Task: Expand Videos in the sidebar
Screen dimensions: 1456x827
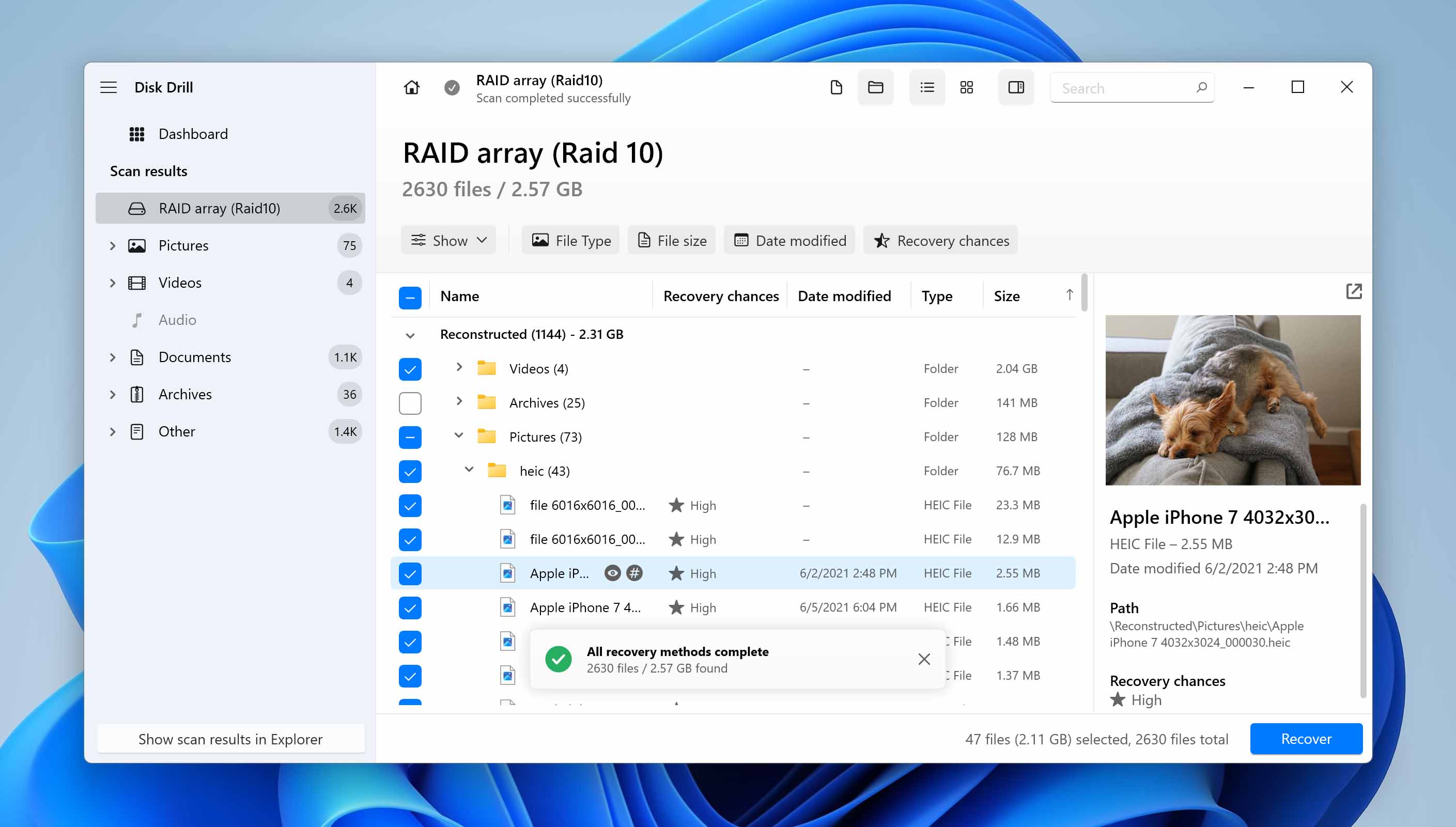Action: 113,282
